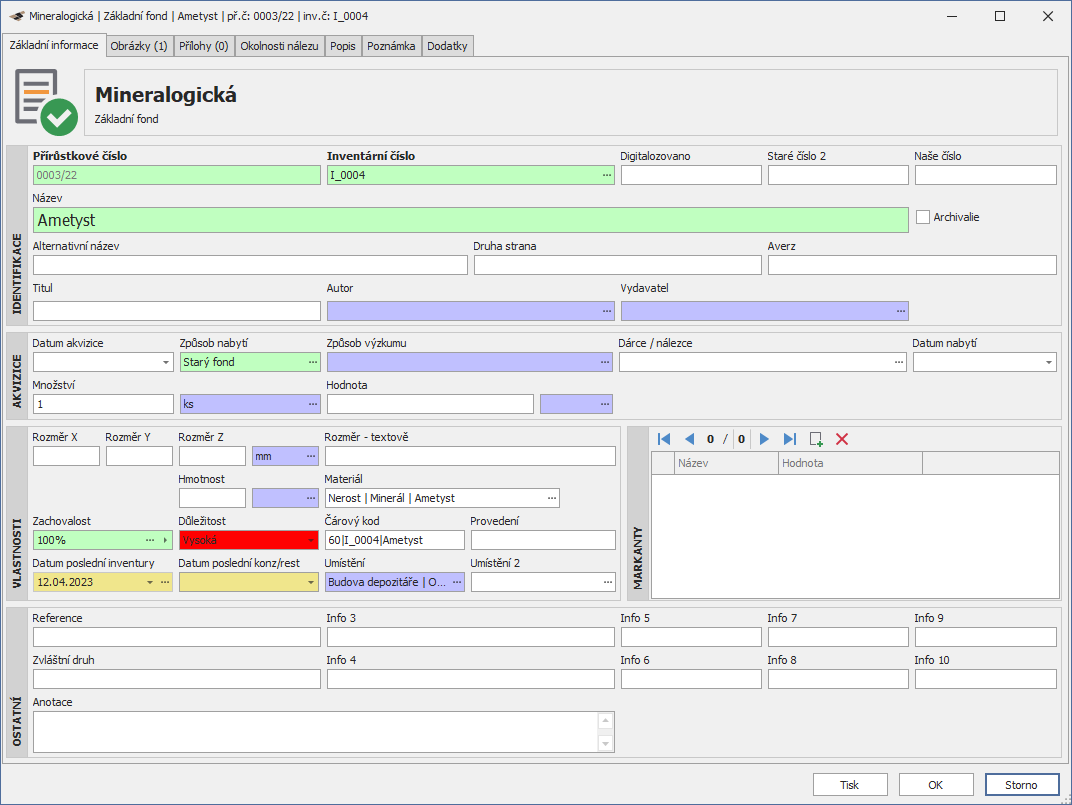Image resolution: width=1072 pixels, height=805 pixels.
Task: Click the Množství field
Action: (103, 404)
